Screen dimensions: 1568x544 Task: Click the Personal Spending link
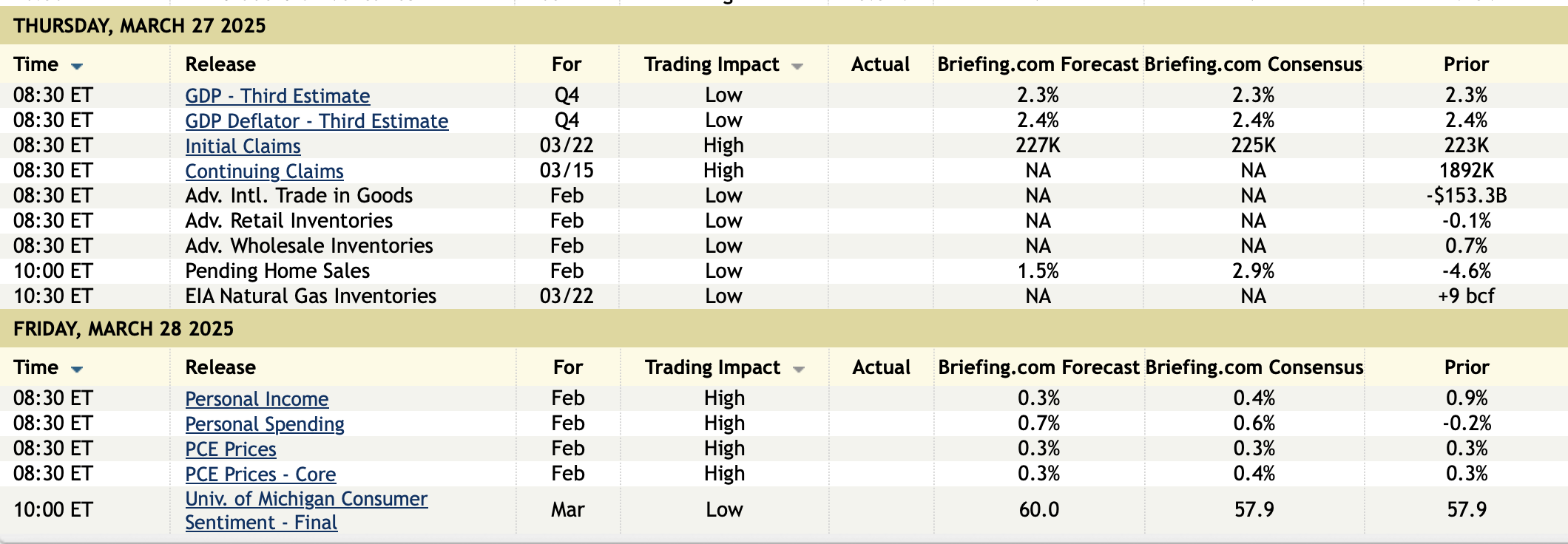[x=265, y=424]
